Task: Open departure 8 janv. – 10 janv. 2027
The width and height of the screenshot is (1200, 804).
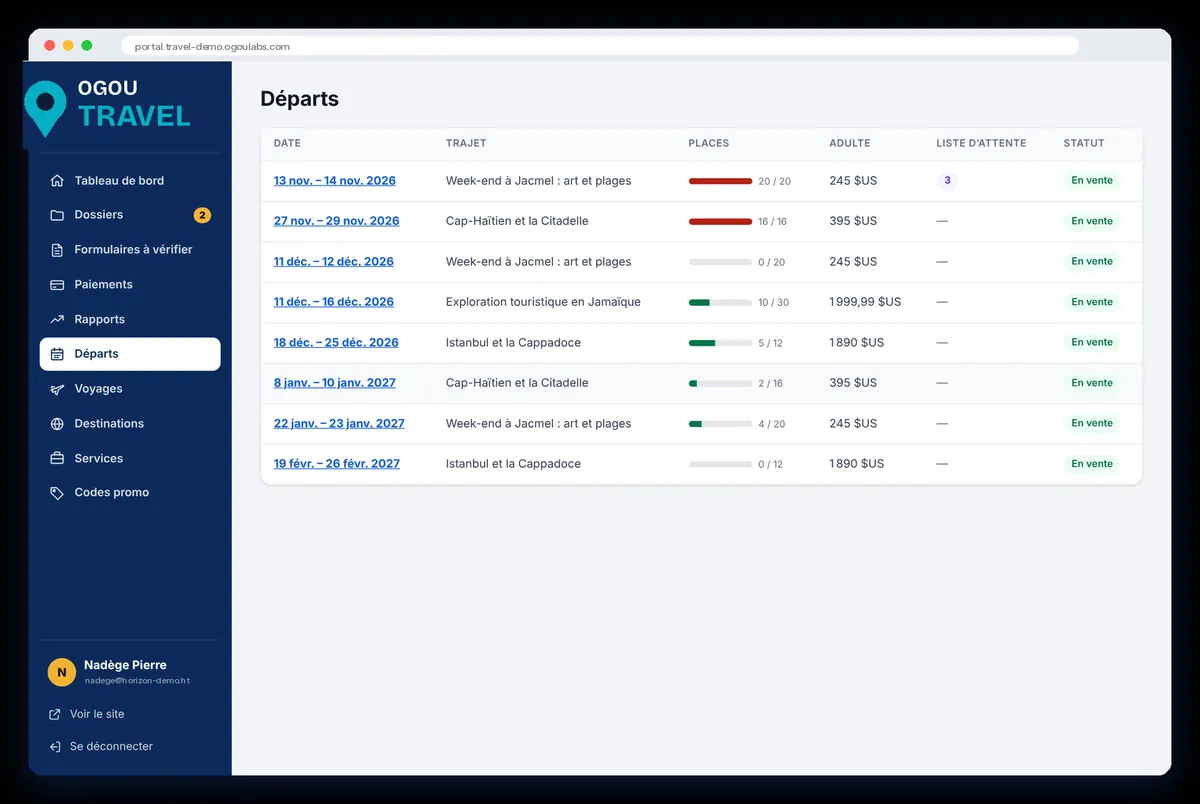Action: 335,383
